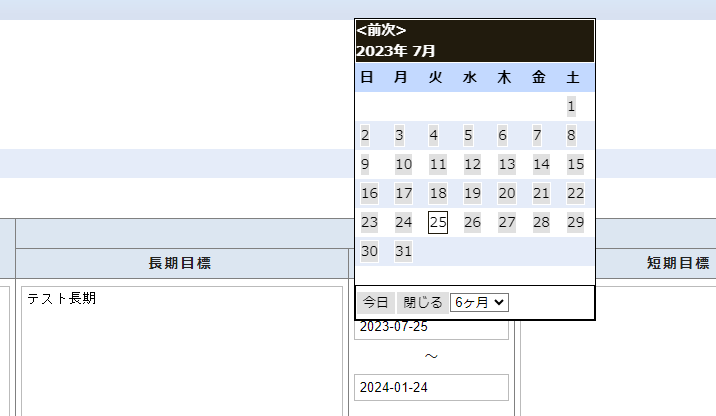
Task: Focus the end date field 2024-01-24
Action: tap(431, 388)
